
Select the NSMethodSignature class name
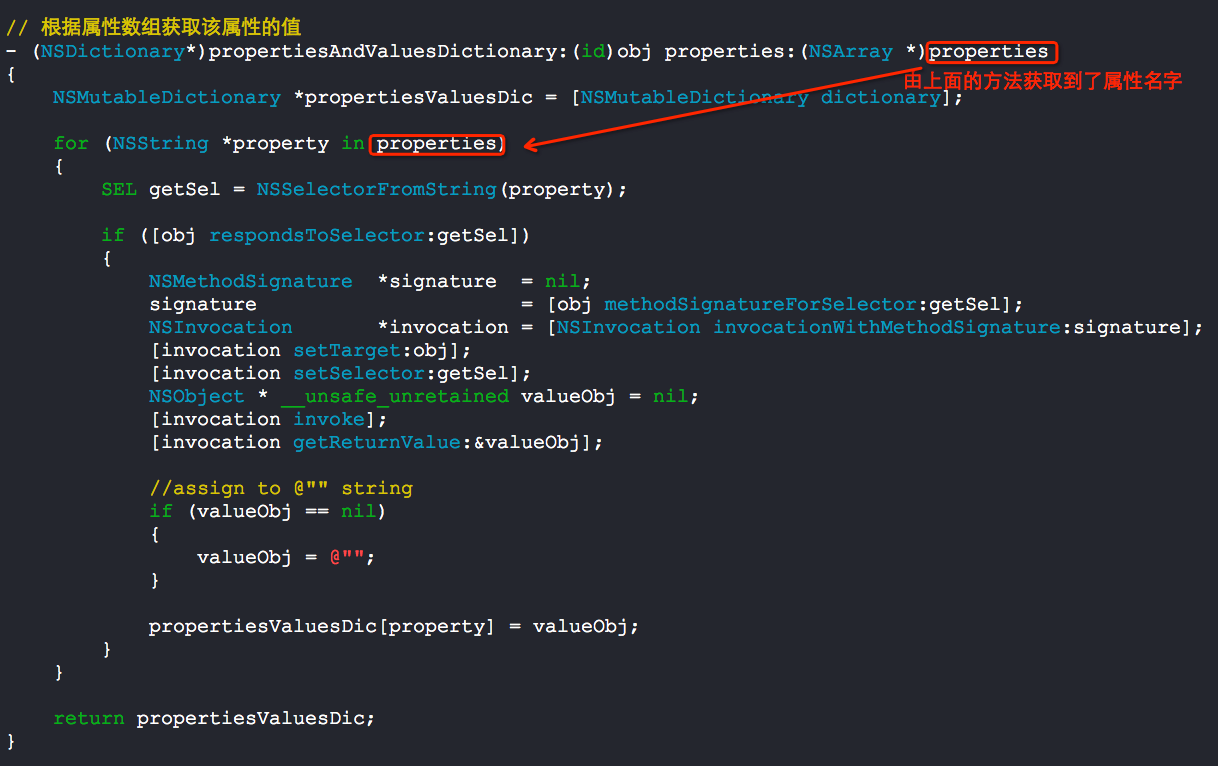click(x=250, y=281)
